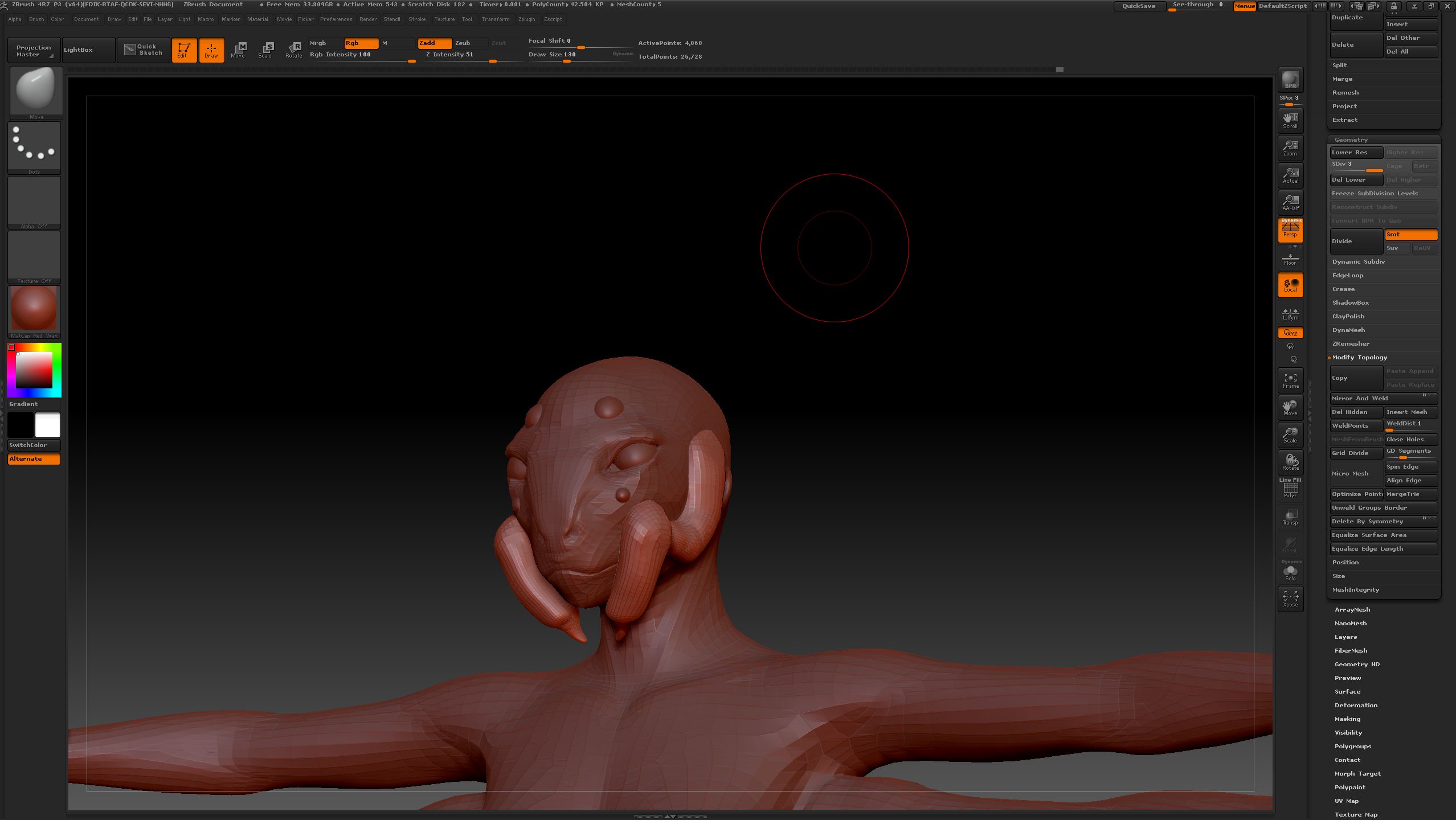This screenshot has height=820, width=1456.
Task: Click the Scale mode icon in top toolbar
Action: [265, 50]
